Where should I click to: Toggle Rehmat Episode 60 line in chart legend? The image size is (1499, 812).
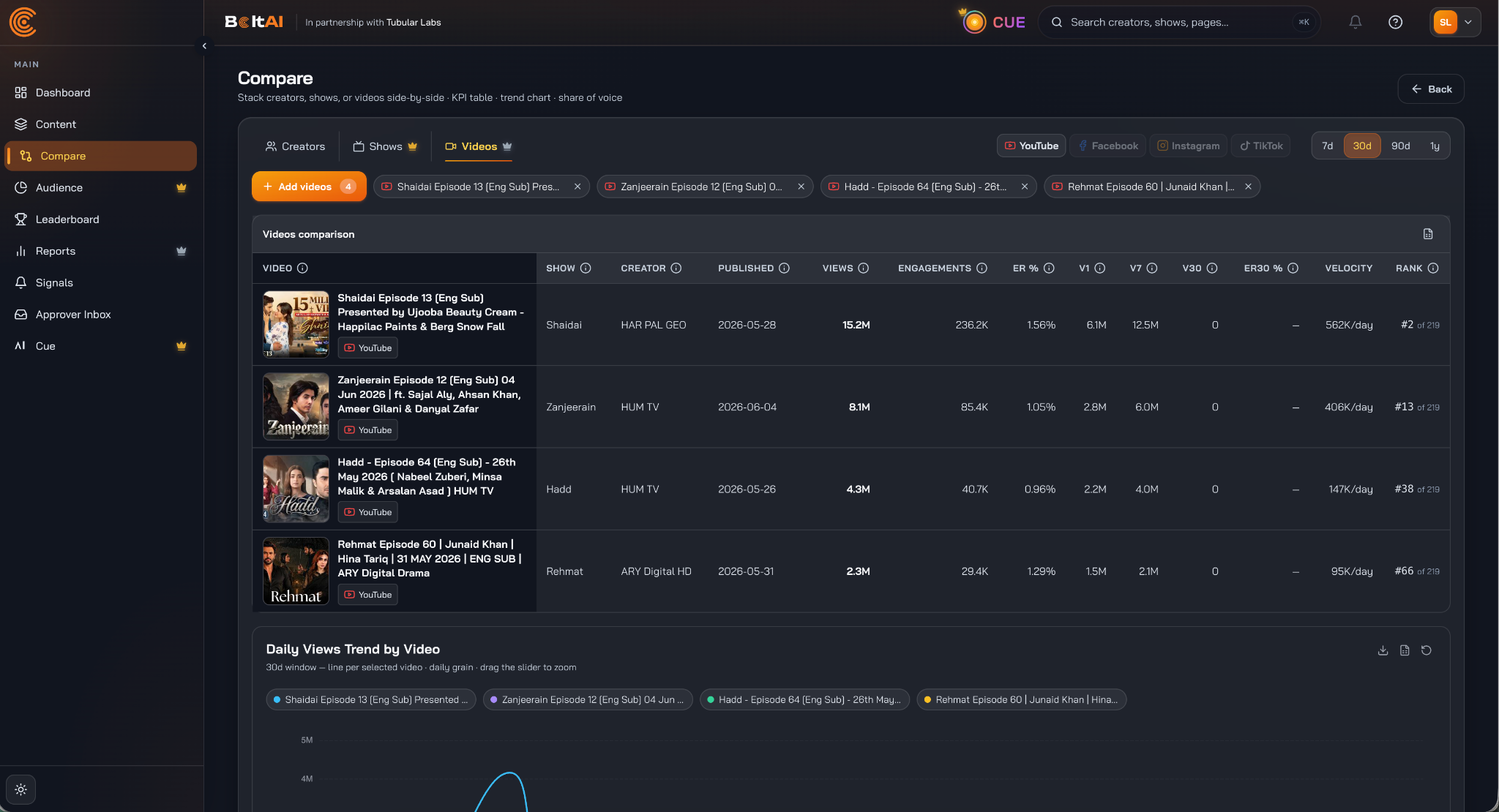coord(1022,699)
